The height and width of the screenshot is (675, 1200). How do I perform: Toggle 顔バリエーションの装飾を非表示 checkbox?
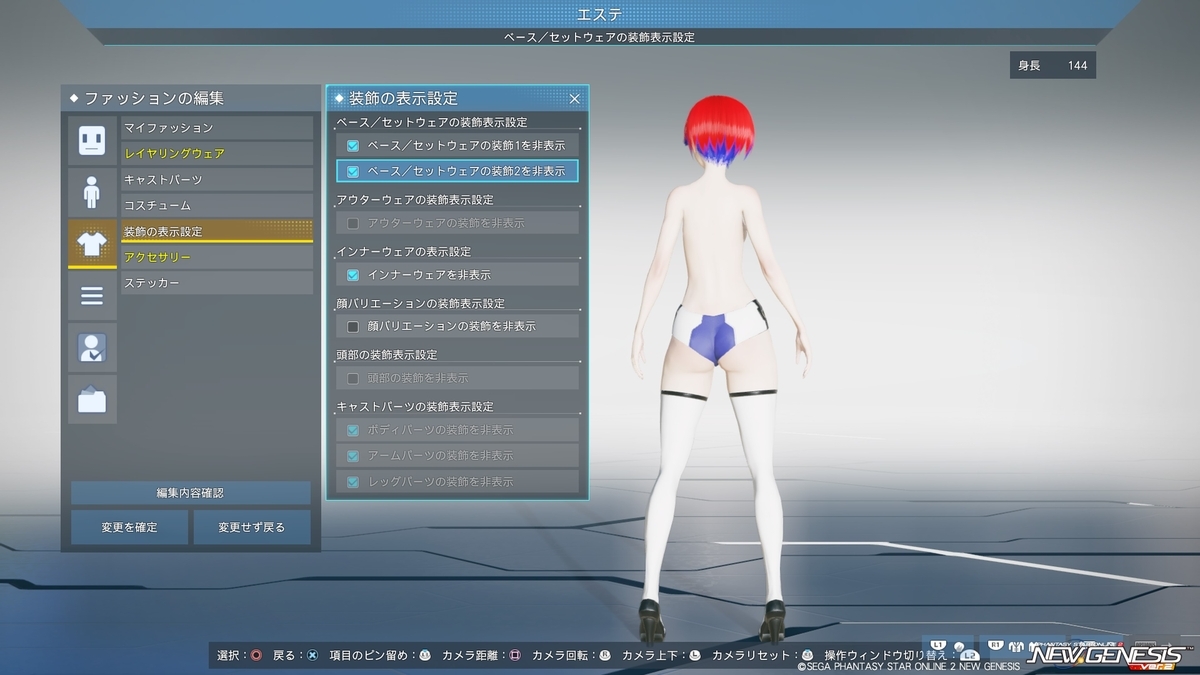pyautogui.click(x=353, y=326)
